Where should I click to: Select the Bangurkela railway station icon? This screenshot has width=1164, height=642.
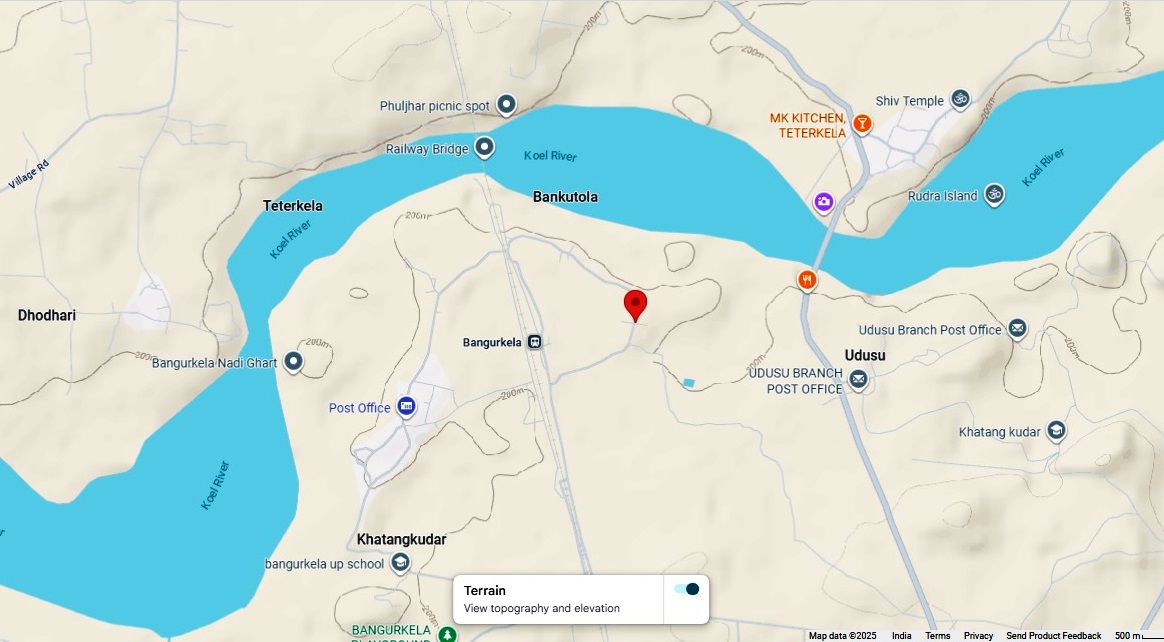pos(534,342)
